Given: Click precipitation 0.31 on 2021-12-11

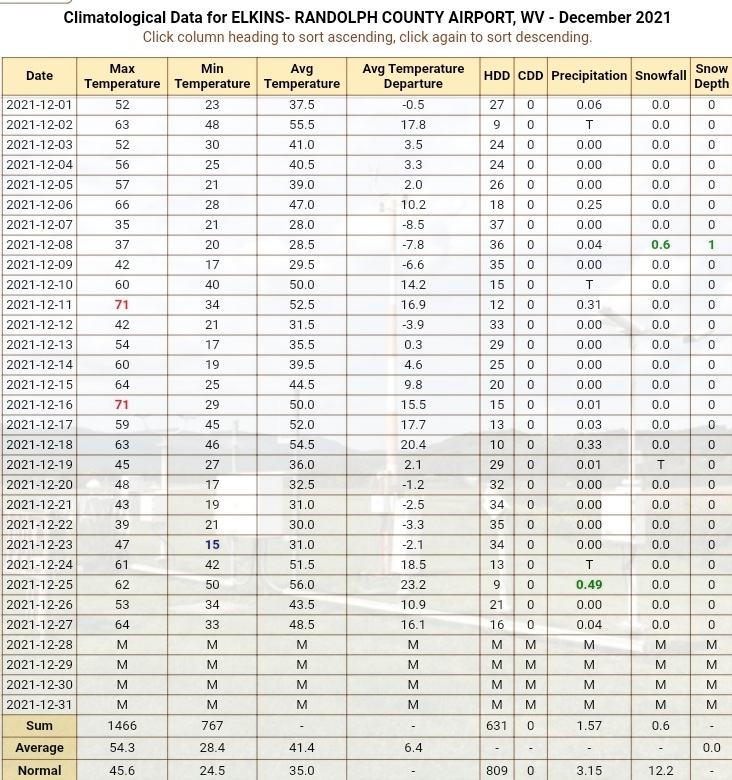Looking at the screenshot, I should pyautogui.click(x=589, y=305).
